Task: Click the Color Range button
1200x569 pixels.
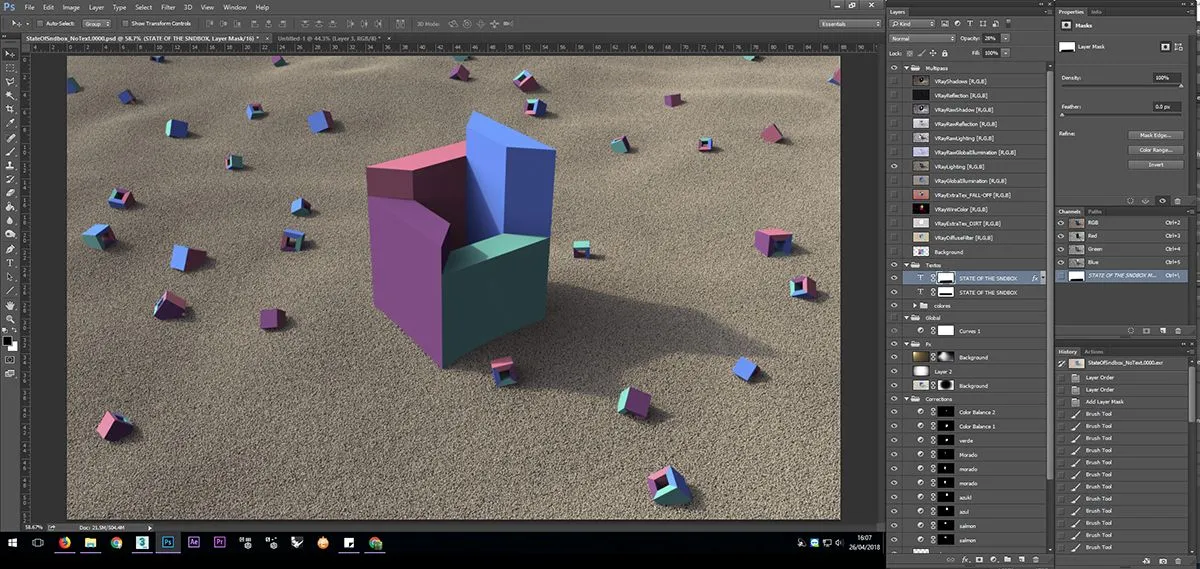Action: coord(1156,150)
